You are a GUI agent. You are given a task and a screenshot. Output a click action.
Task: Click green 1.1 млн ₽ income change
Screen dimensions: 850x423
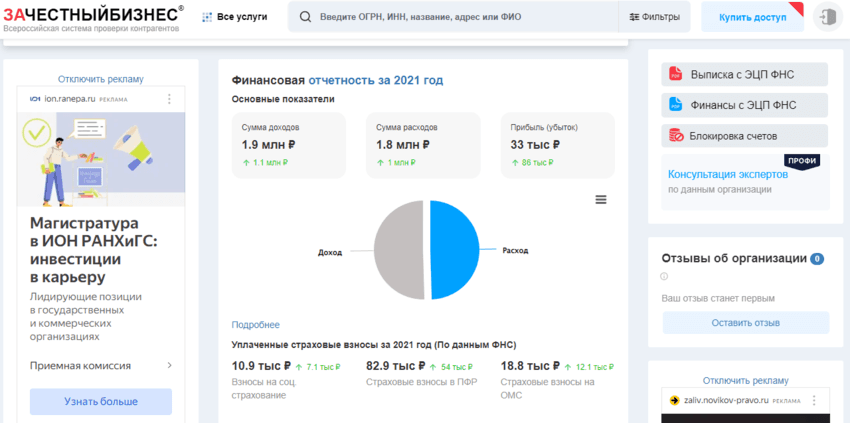pos(266,162)
